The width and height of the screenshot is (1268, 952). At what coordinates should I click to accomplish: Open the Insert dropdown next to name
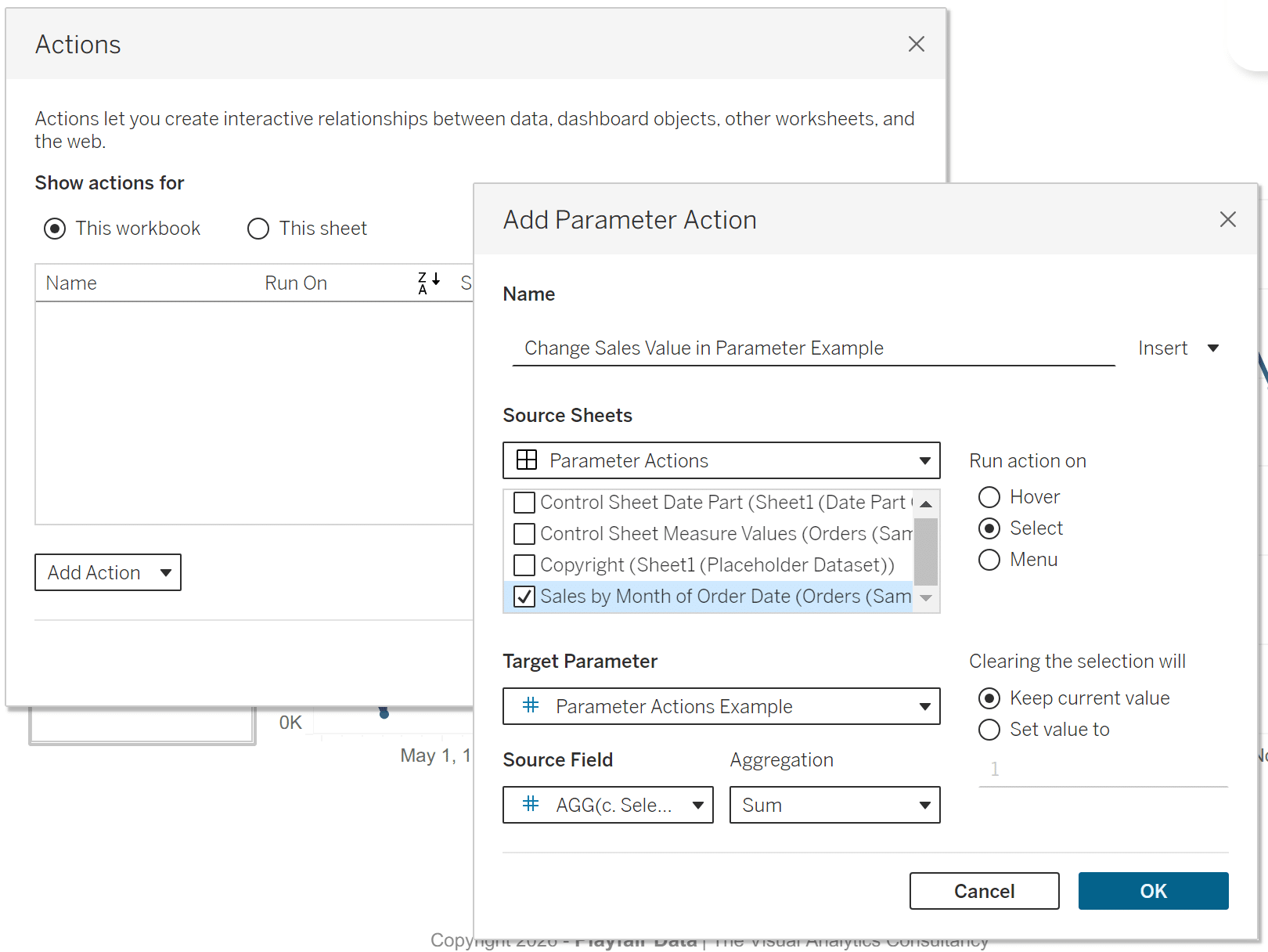(x=1179, y=348)
